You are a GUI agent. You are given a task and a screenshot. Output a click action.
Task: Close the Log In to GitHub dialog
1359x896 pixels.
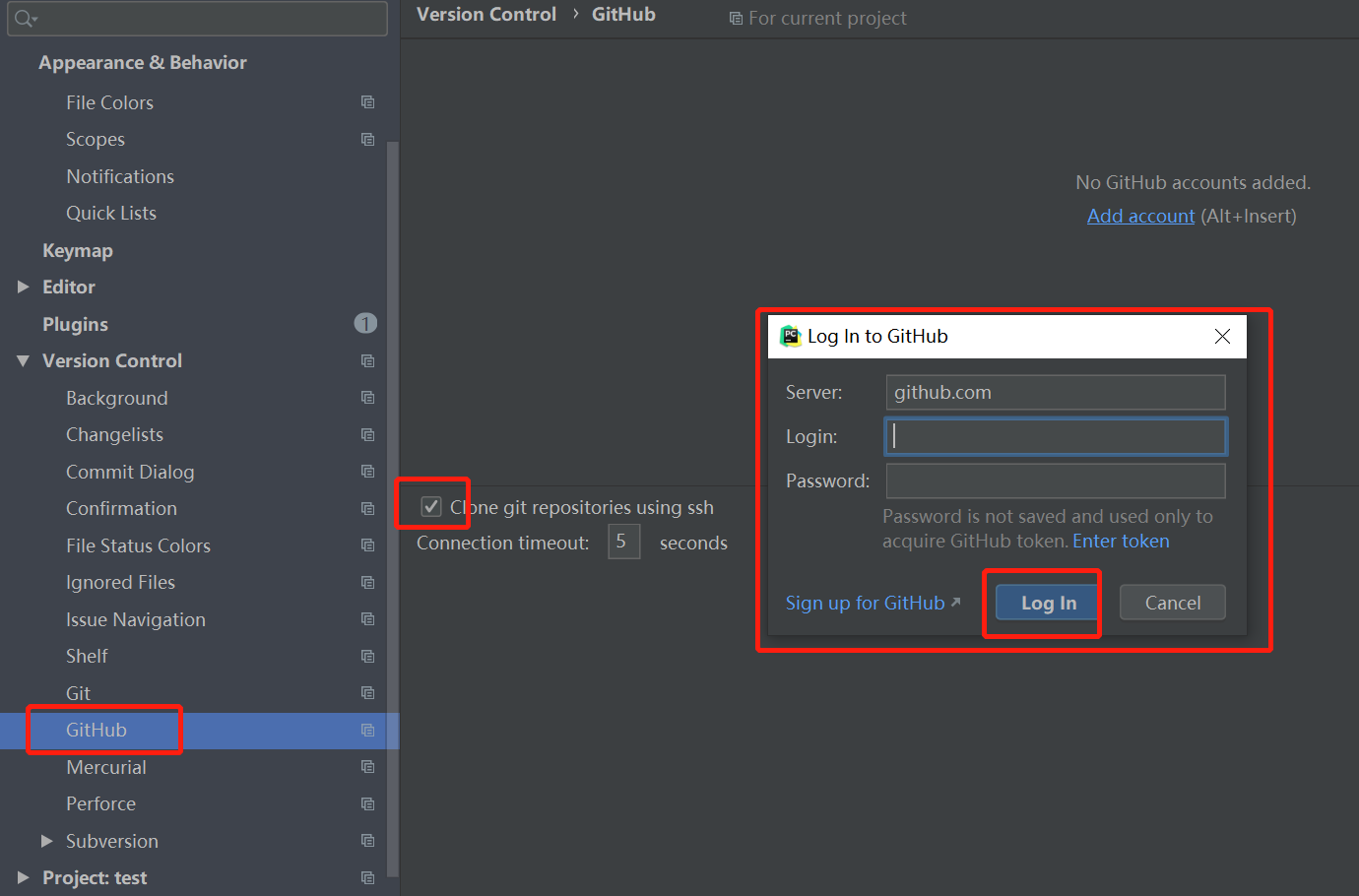pos(1222,337)
